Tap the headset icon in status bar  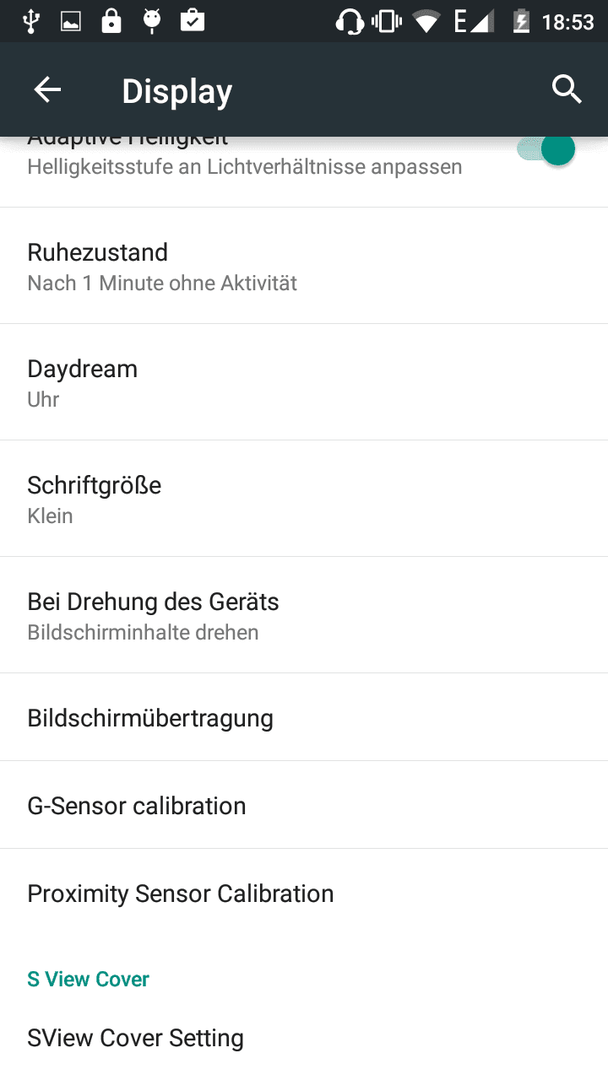tap(349, 22)
